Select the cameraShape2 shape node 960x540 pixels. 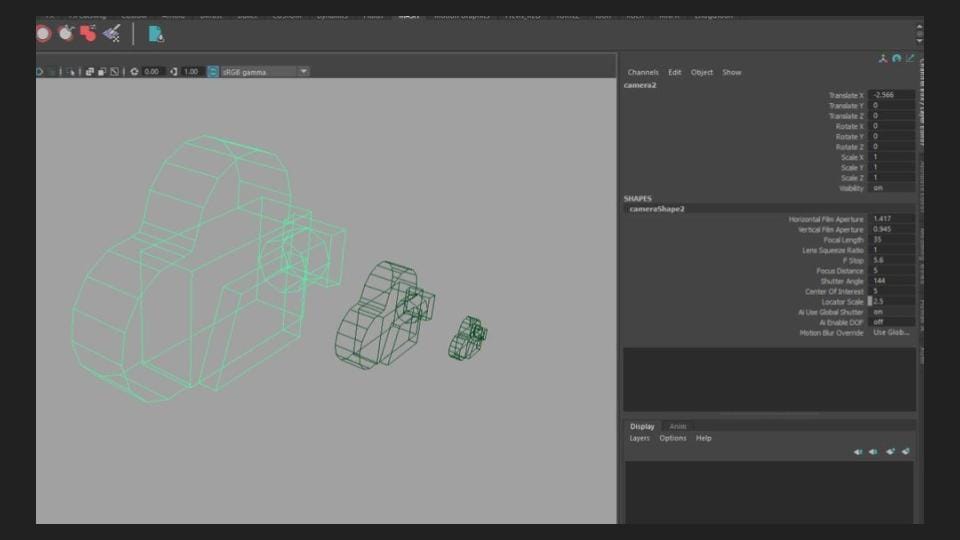[657, 209]
